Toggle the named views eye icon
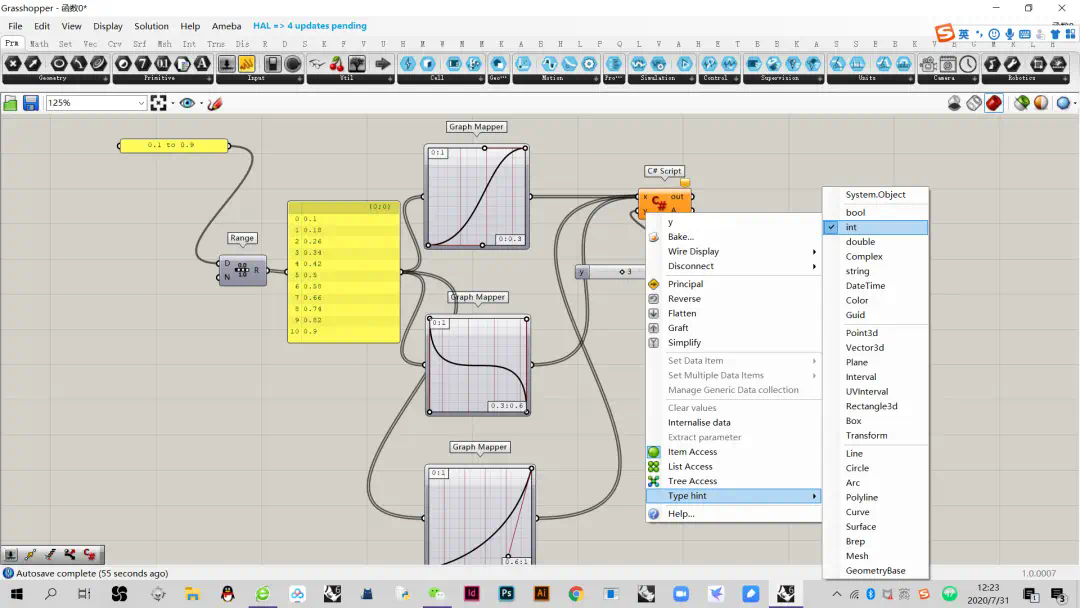 (x=187, y=103)
